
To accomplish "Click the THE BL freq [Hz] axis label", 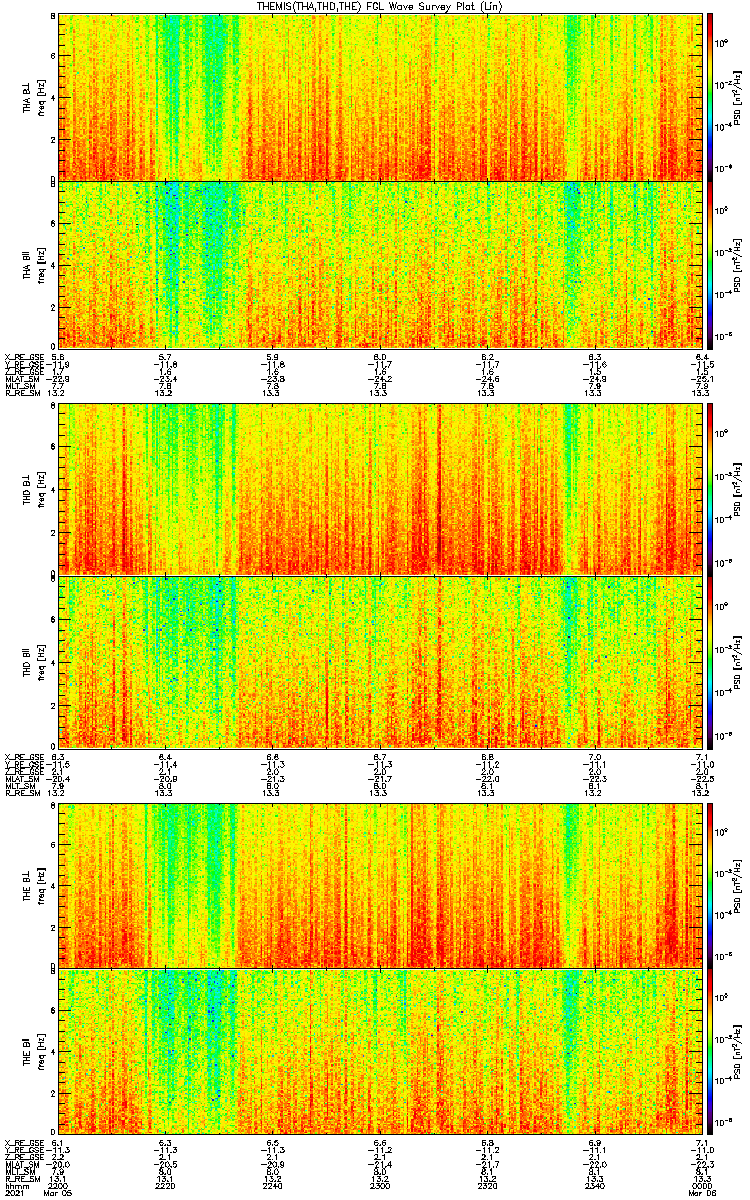I will (41, 884).
